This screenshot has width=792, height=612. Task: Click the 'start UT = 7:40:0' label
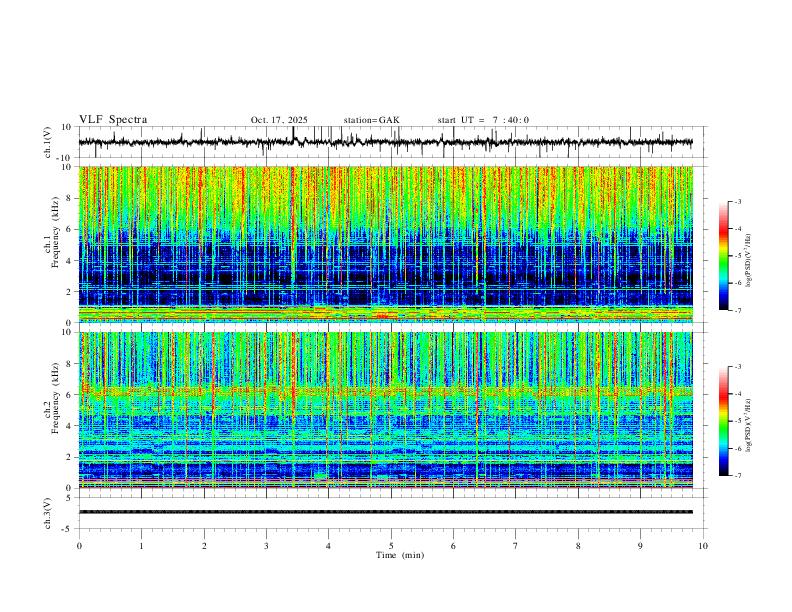(483, 120)
